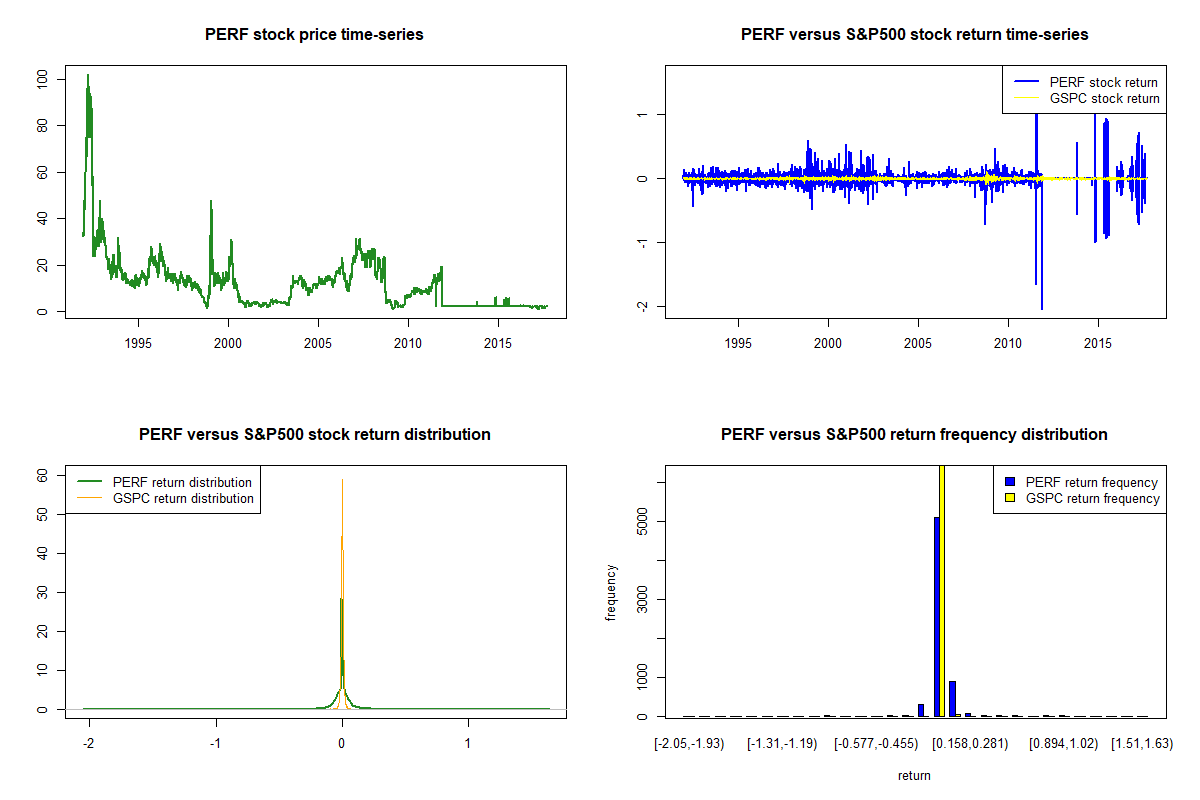Click the "PERF versus S&P500 stock return time-series" title
The height and width of the screenshot is (800, 1200).
click(x=914, y=35)
